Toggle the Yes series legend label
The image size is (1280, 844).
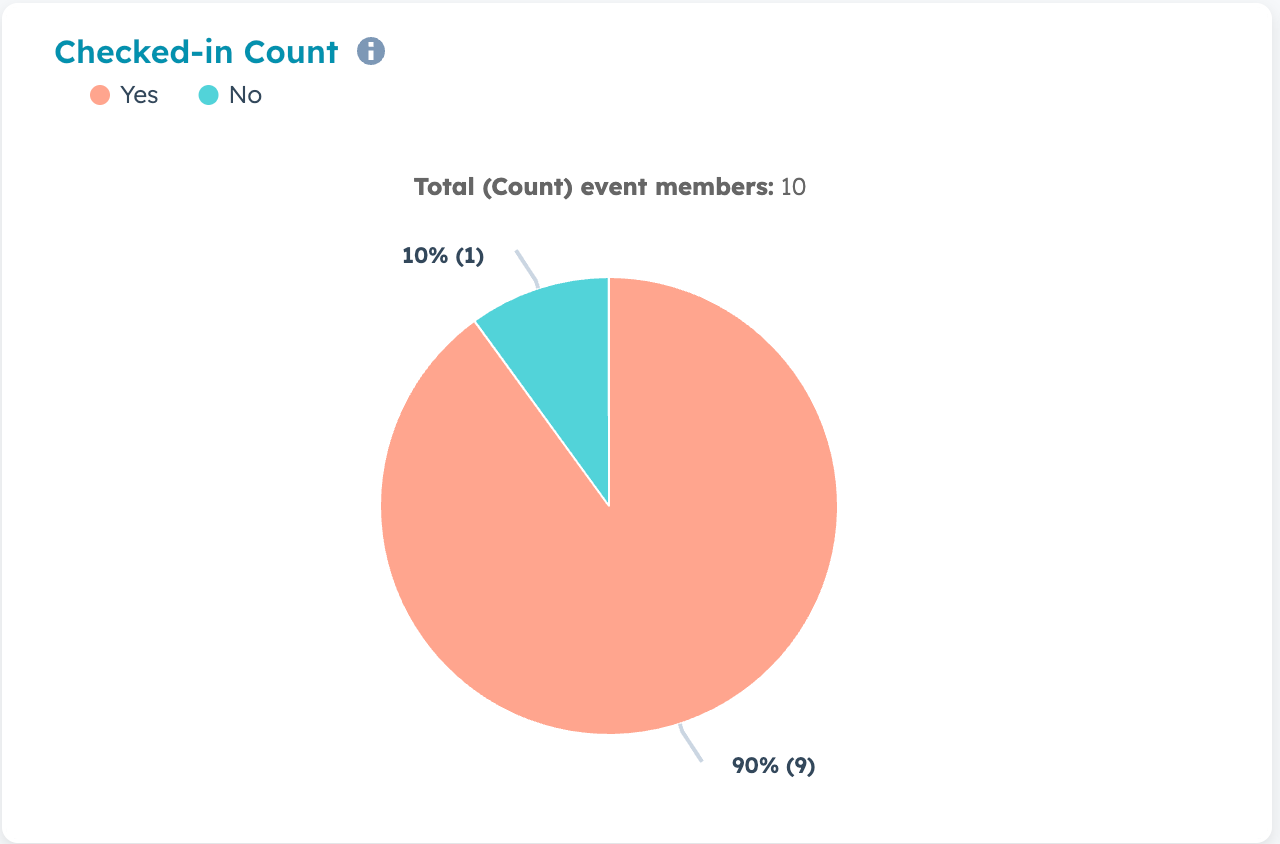pos(139,96)
